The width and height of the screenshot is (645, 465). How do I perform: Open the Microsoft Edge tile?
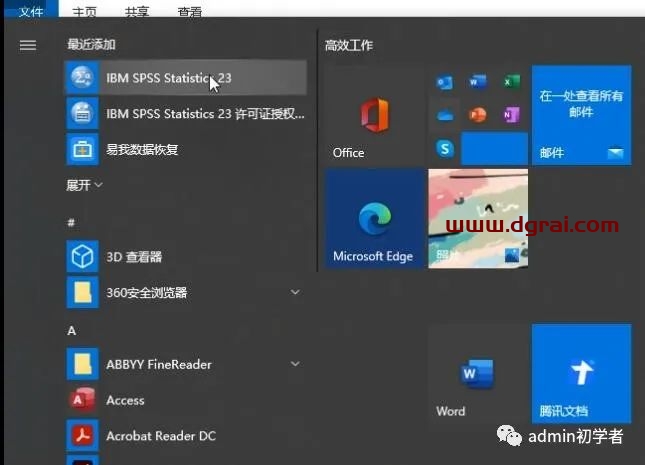click(x=374, y=219)
